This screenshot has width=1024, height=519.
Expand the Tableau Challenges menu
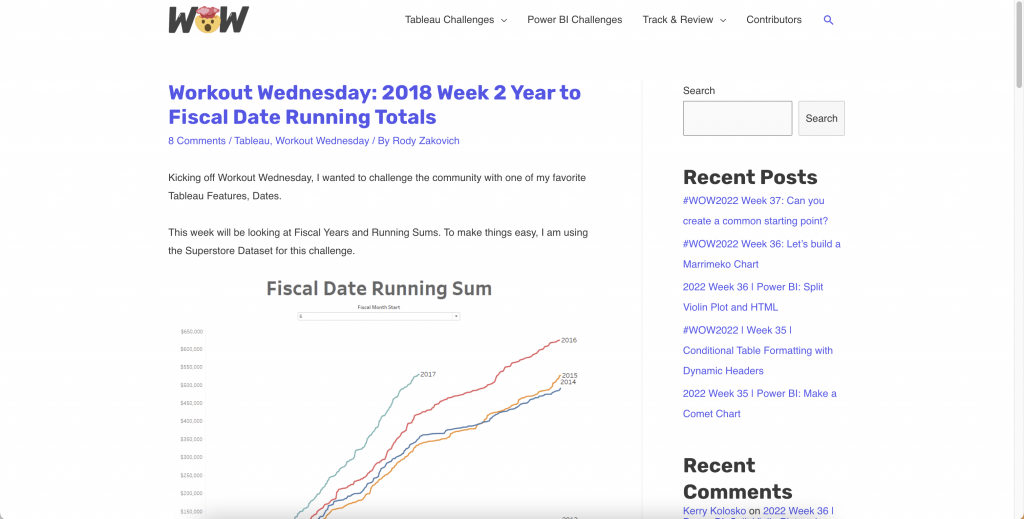pyautogui.click(x=455, y=20)
